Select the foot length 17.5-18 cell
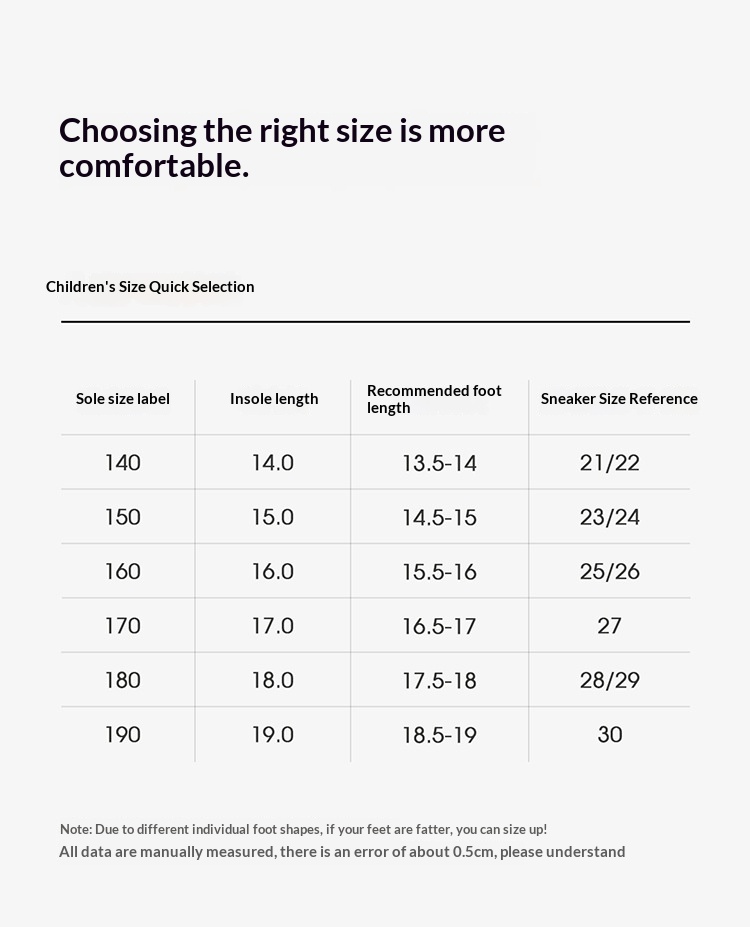The image size is (750, 927). pyautogui.click(x=439, y=680)
